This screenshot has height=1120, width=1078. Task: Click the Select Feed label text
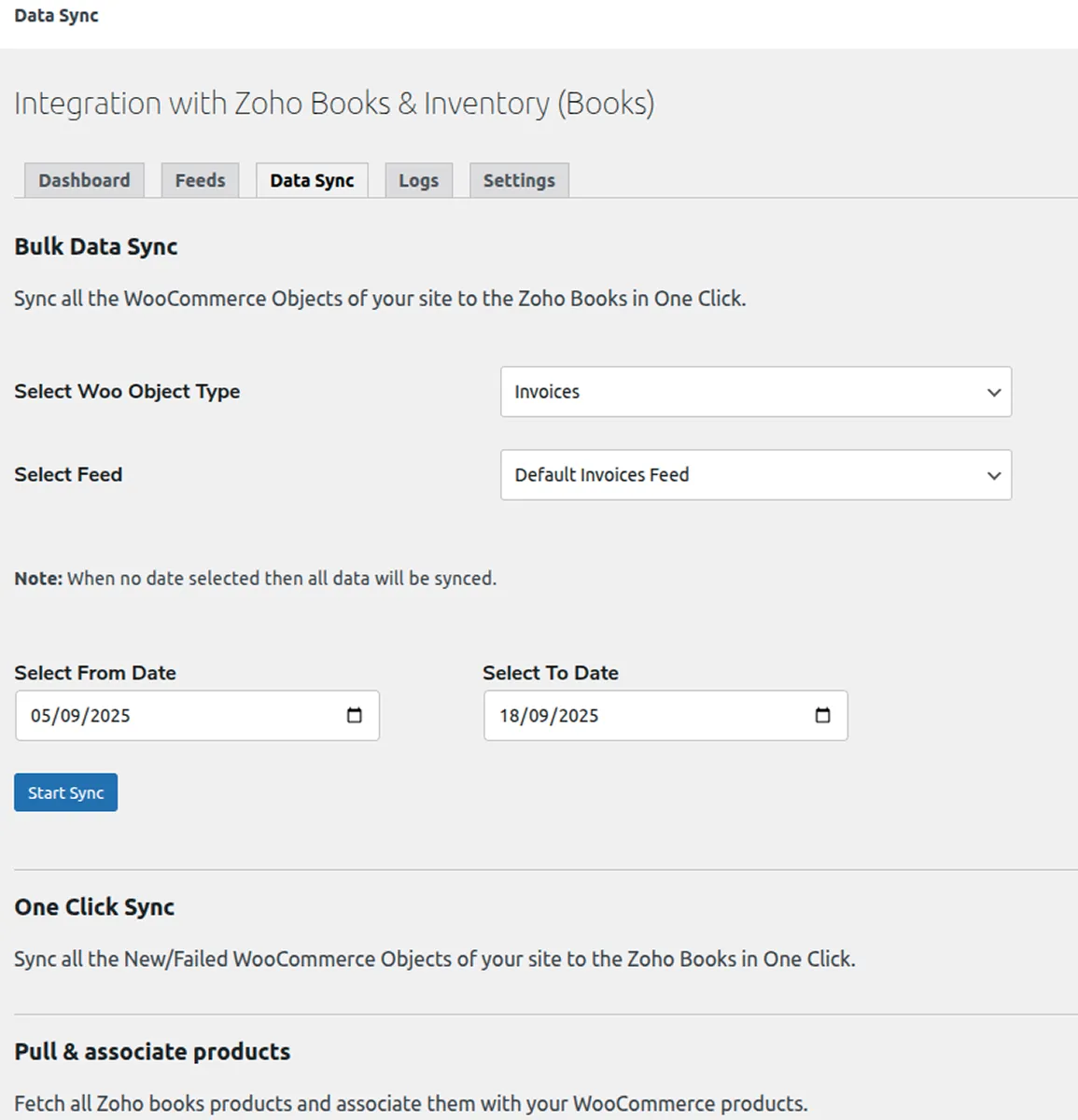[68, 475]
